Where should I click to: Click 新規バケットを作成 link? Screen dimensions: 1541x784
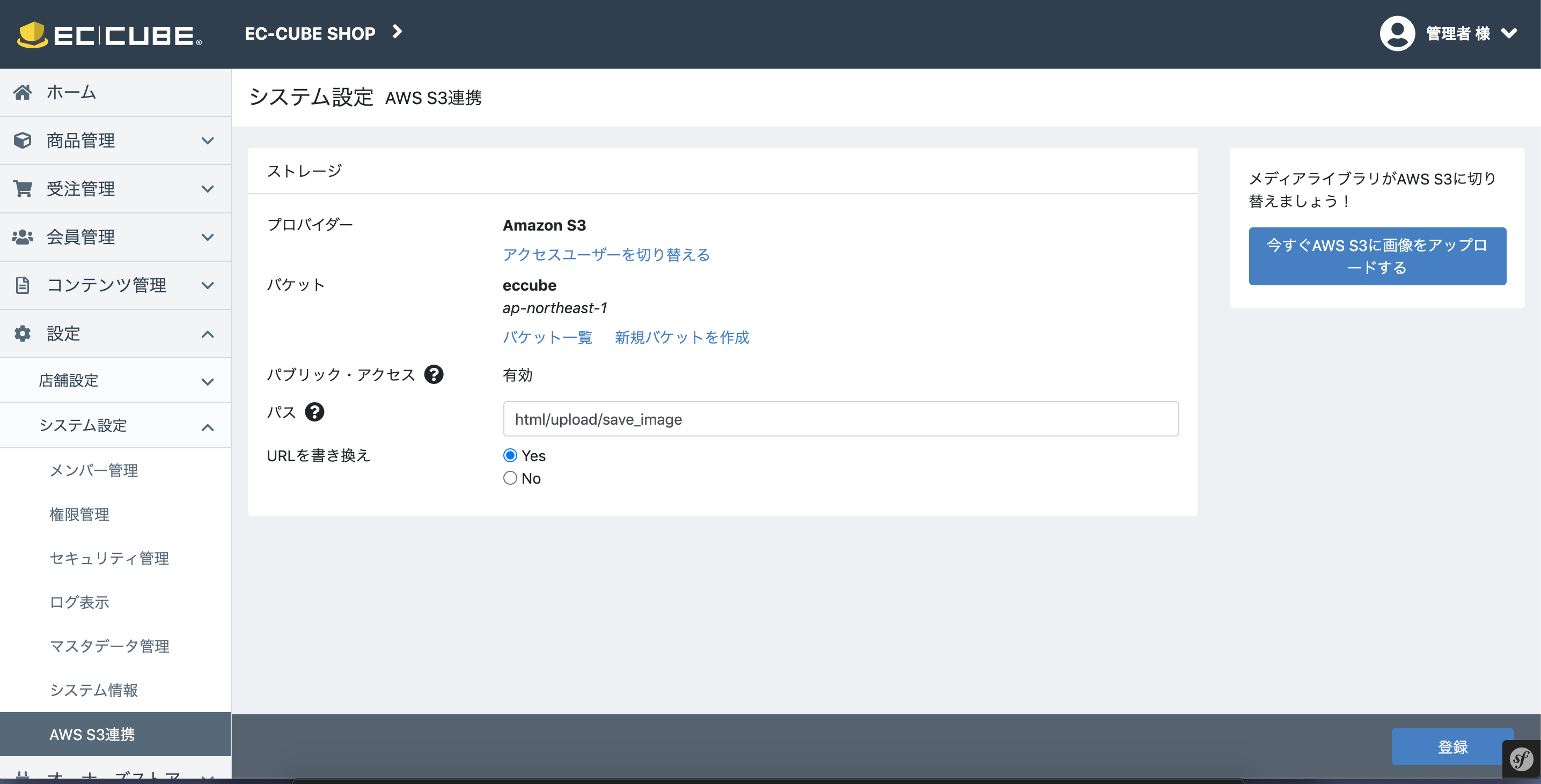click(682, 337)
